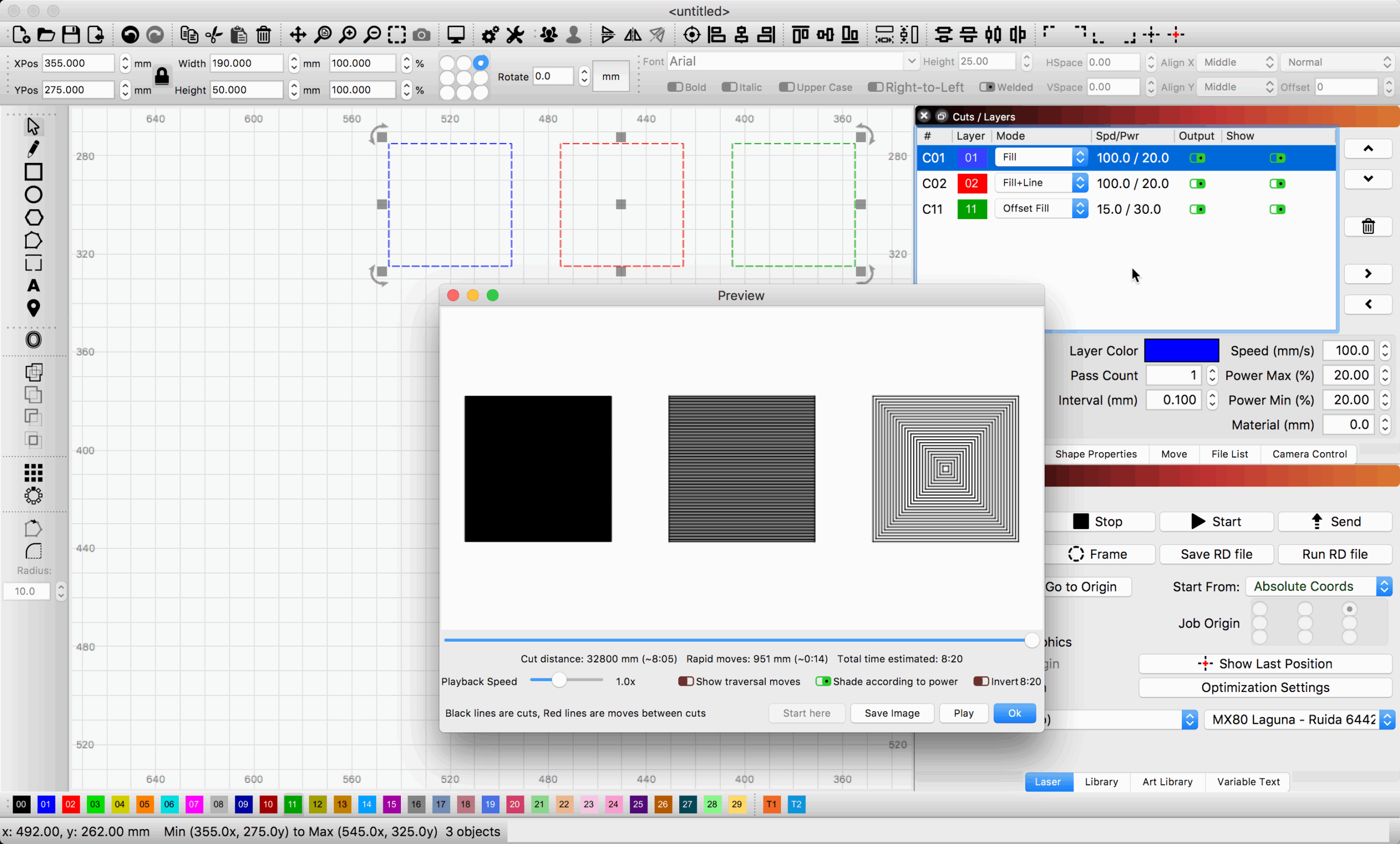
Task: Enable Show traversal moves in Preview
Action: tap(686, 682)
